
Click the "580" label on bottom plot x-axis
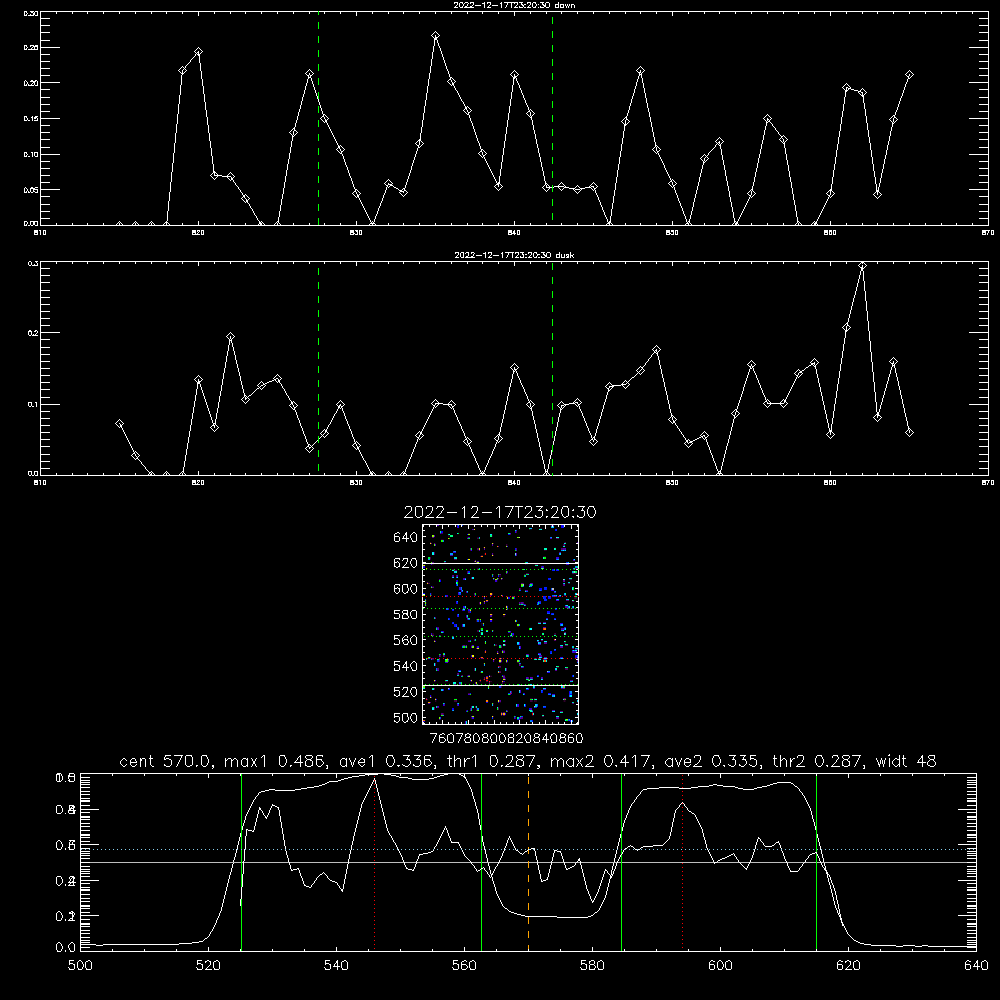pos(592,966)
